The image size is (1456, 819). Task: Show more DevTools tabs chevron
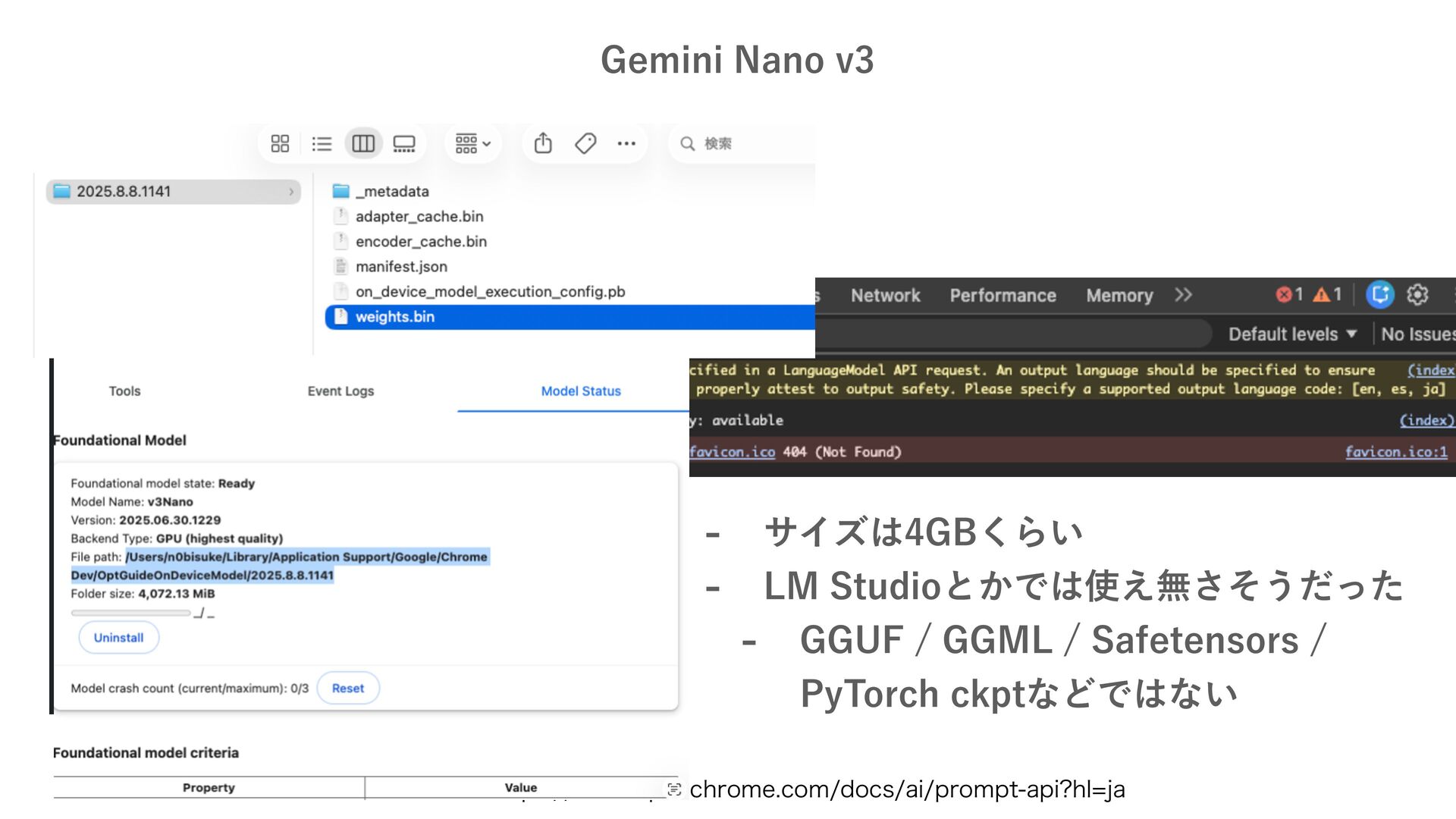[1183, 295]
